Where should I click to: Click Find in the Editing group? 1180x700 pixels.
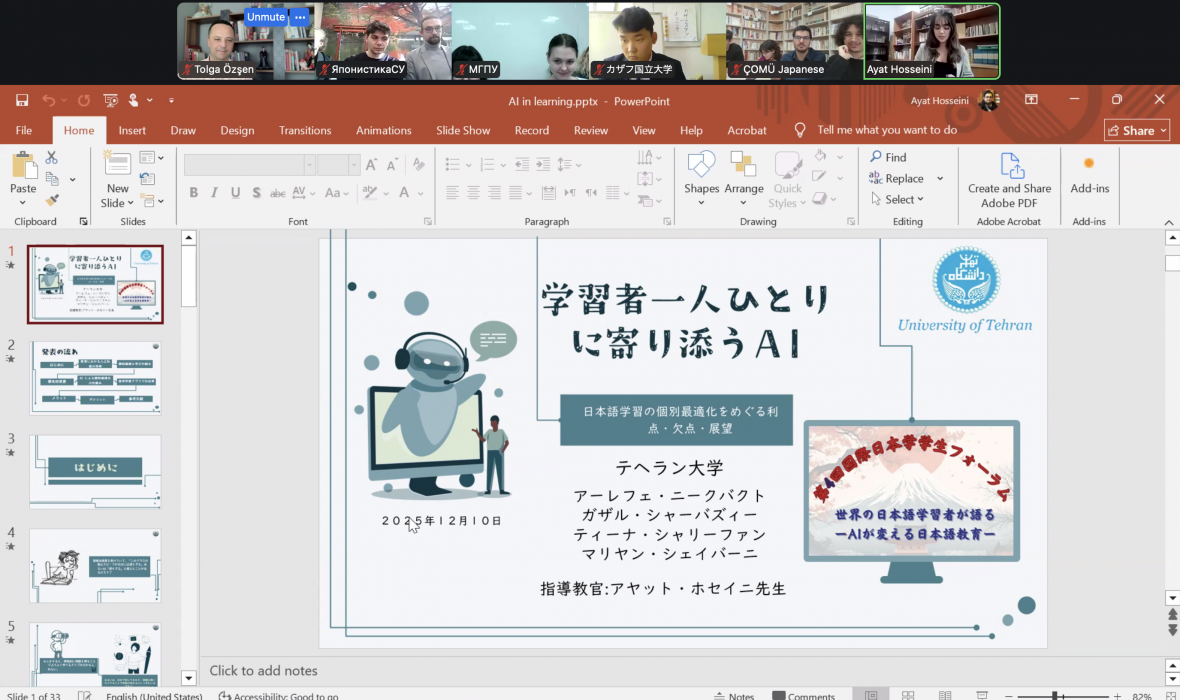pyautogui.click(x=888, y=157)
